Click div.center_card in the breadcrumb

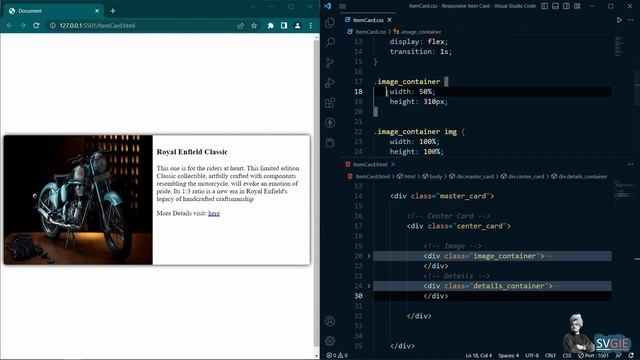526,176
